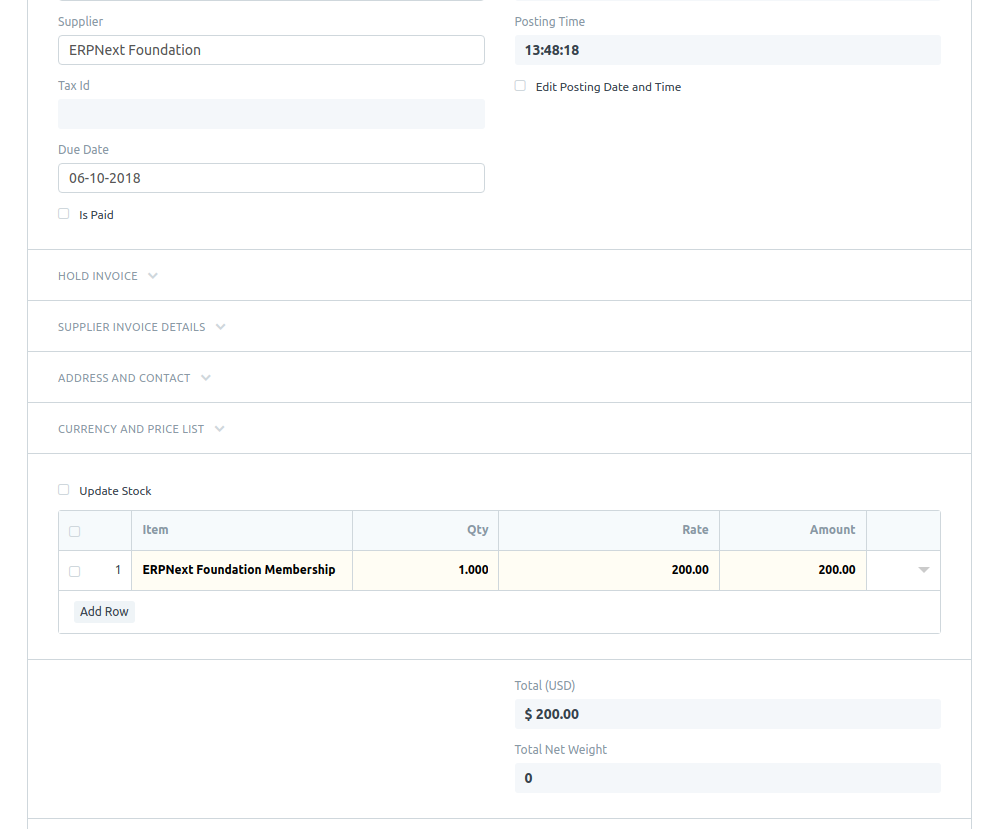Click the Add Row button
The height and width of the screenshot is (829, 1008).
coord(103,611)
